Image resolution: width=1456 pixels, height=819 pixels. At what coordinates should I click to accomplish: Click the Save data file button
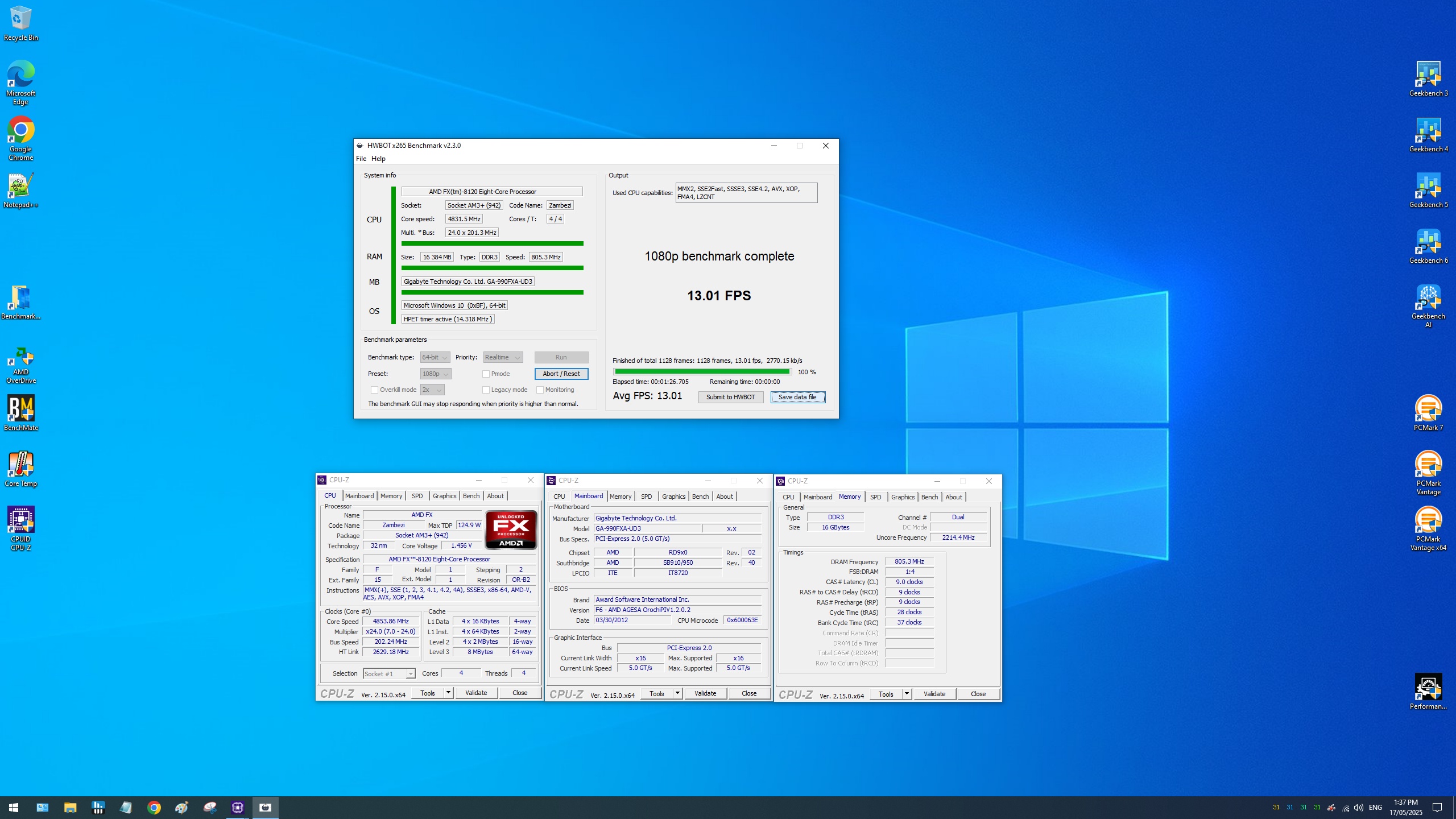(797, 397)
